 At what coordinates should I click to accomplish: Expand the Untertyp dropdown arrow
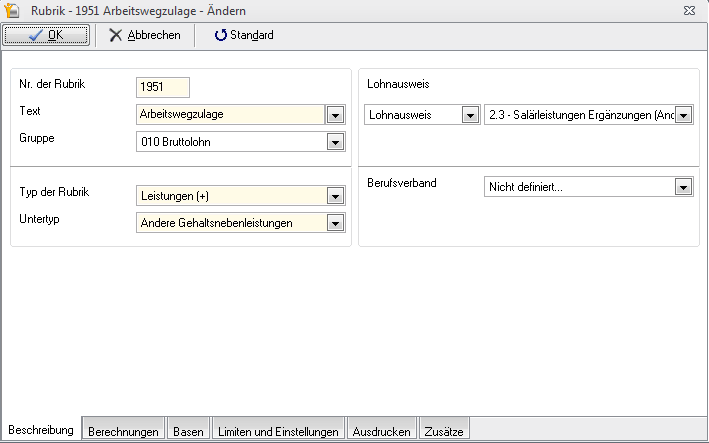pyautogui.click(x=335, y=223)
